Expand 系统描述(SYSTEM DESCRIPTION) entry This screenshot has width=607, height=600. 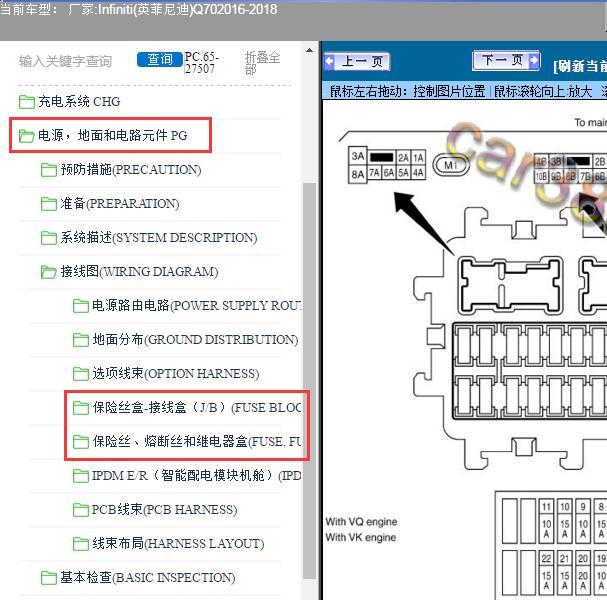(159, 238)
